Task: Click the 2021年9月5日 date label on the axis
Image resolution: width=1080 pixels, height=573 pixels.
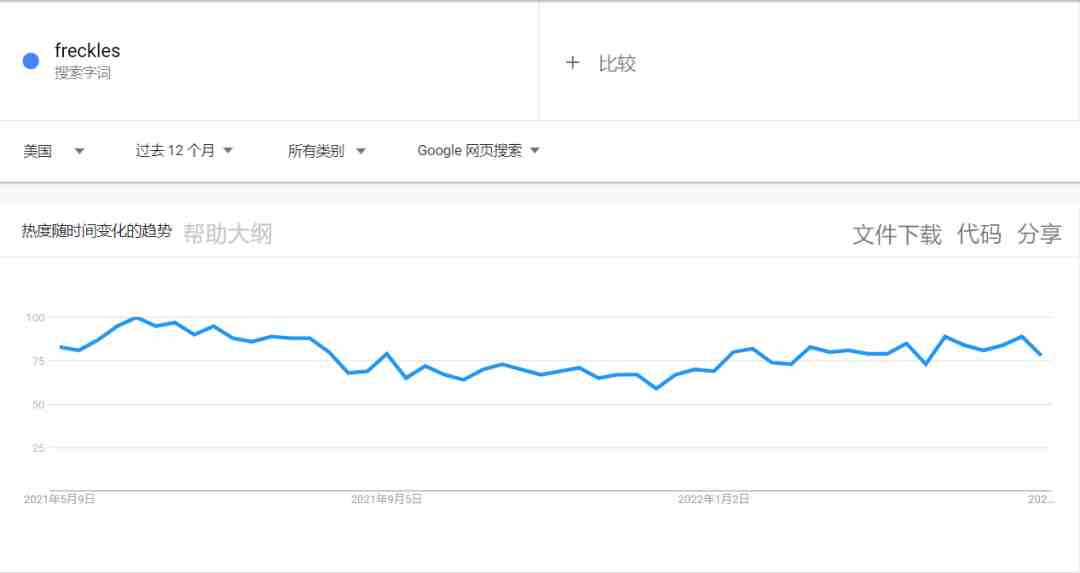Action: coord(386,499)
